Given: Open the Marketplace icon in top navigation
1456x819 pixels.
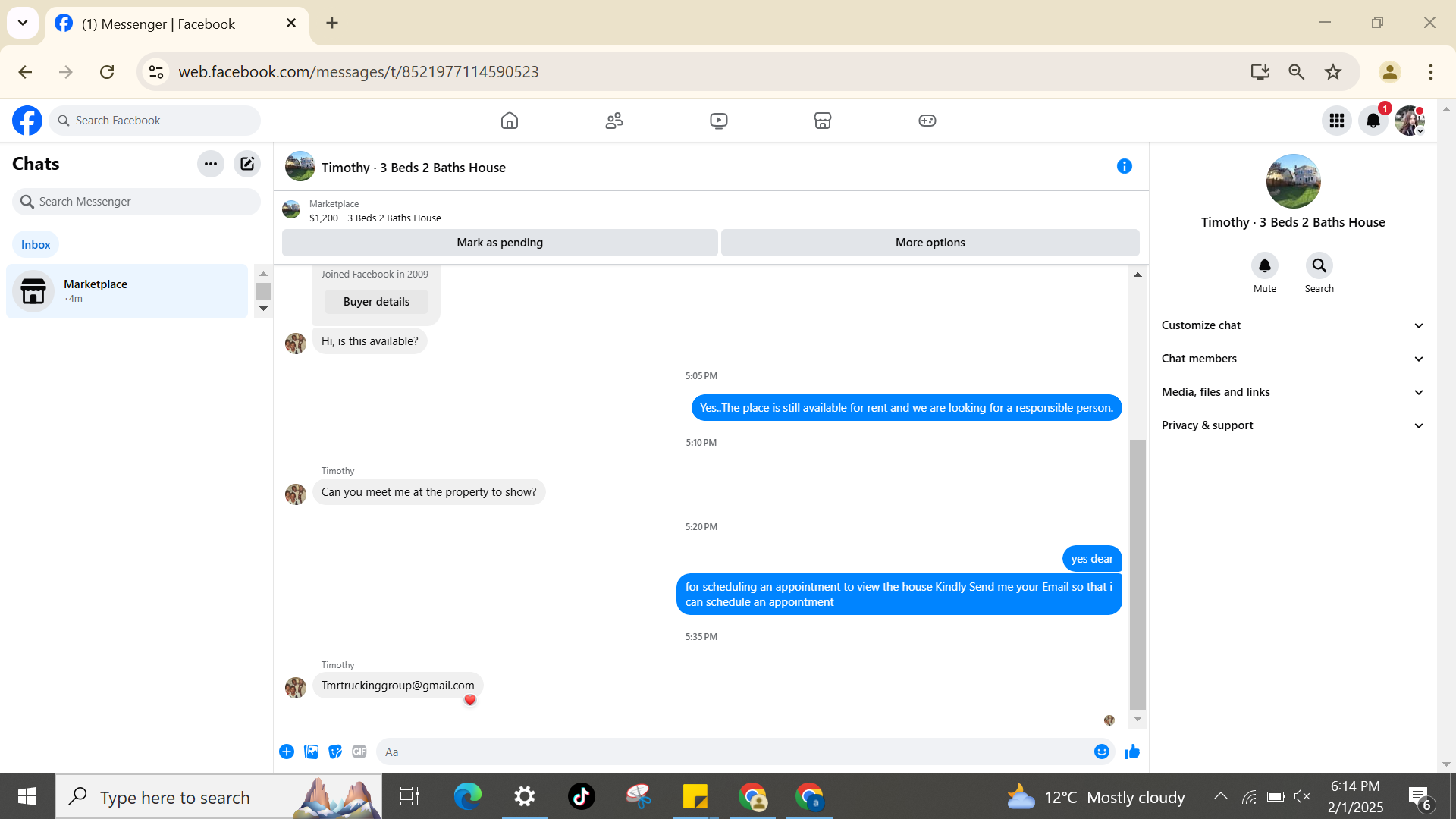Looking at the screenshot, I should [x=822, y=121].
